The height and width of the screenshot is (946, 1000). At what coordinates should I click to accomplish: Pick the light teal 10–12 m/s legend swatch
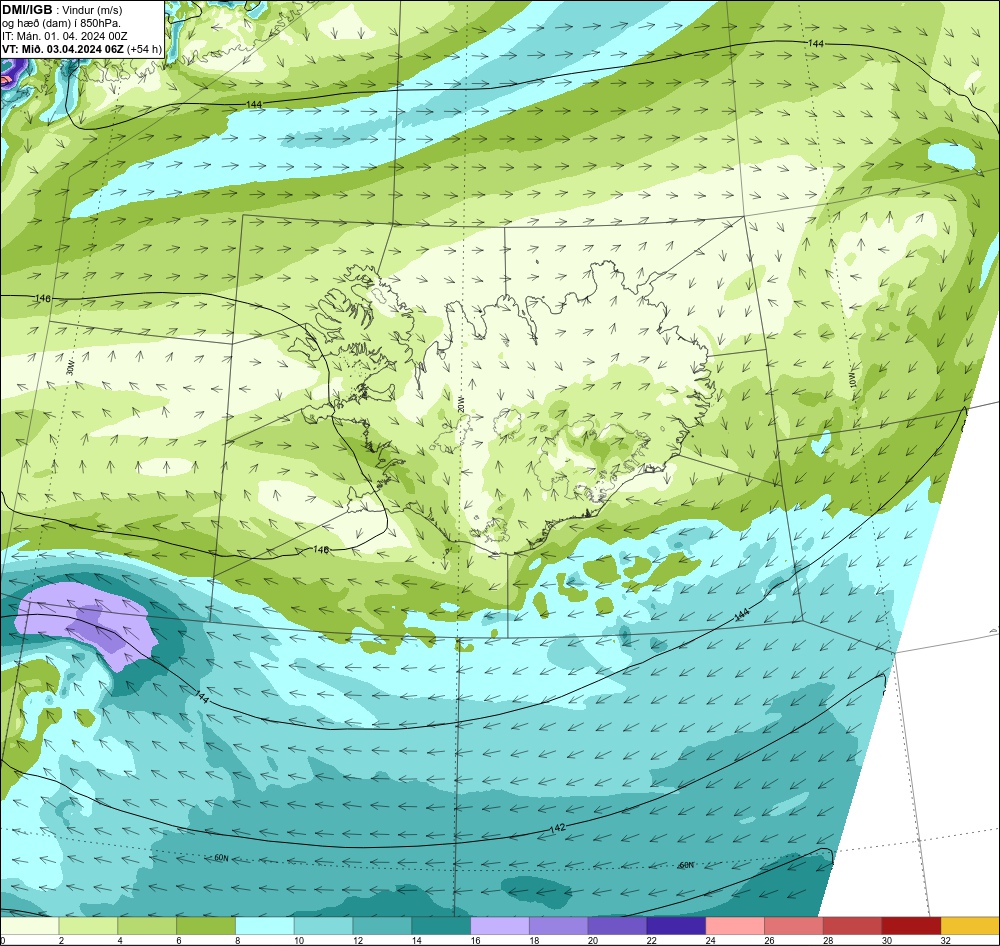(x=323, y=926)
